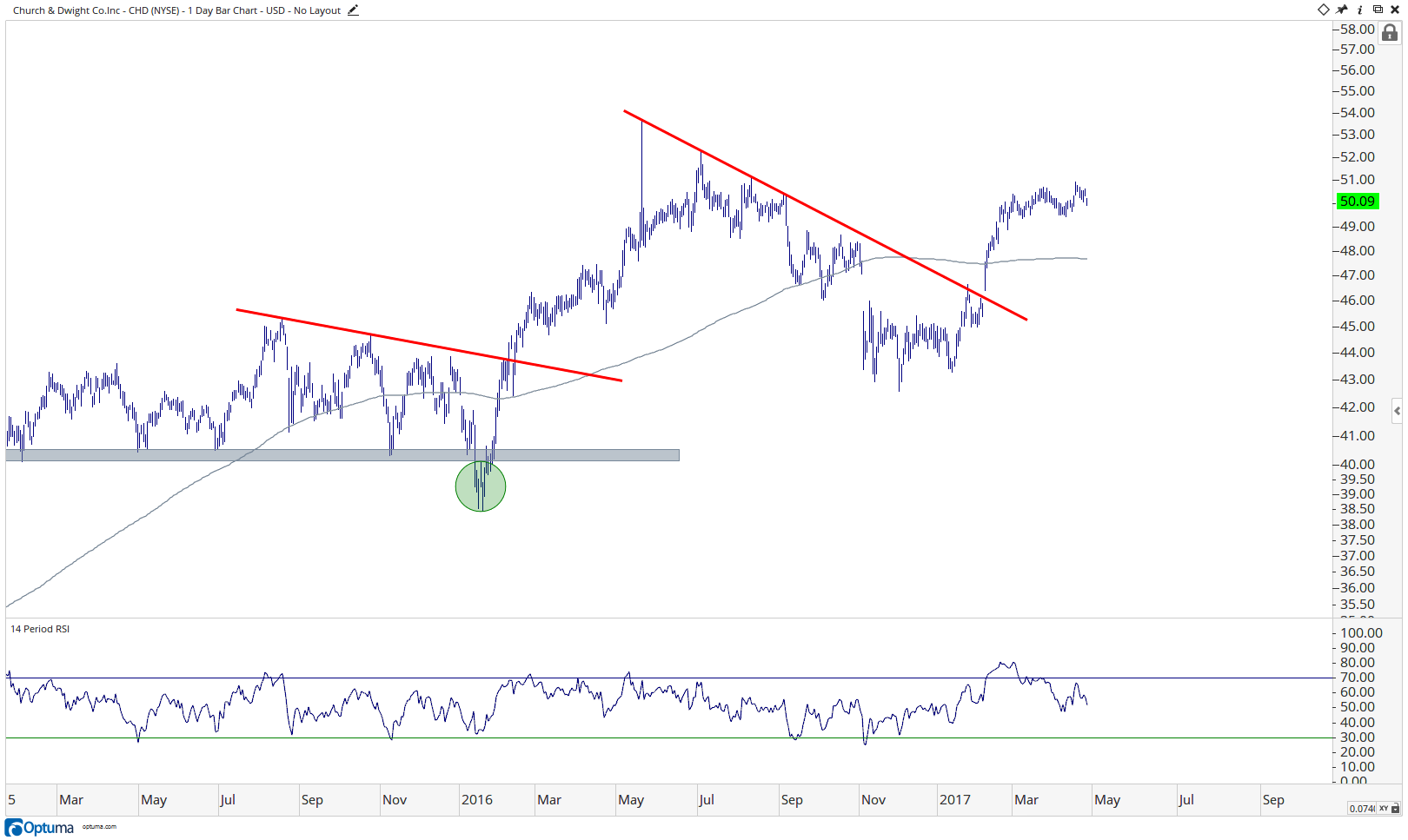Close the chart with the X icon
1408x840 pixels.
[x=1395, y=10]
